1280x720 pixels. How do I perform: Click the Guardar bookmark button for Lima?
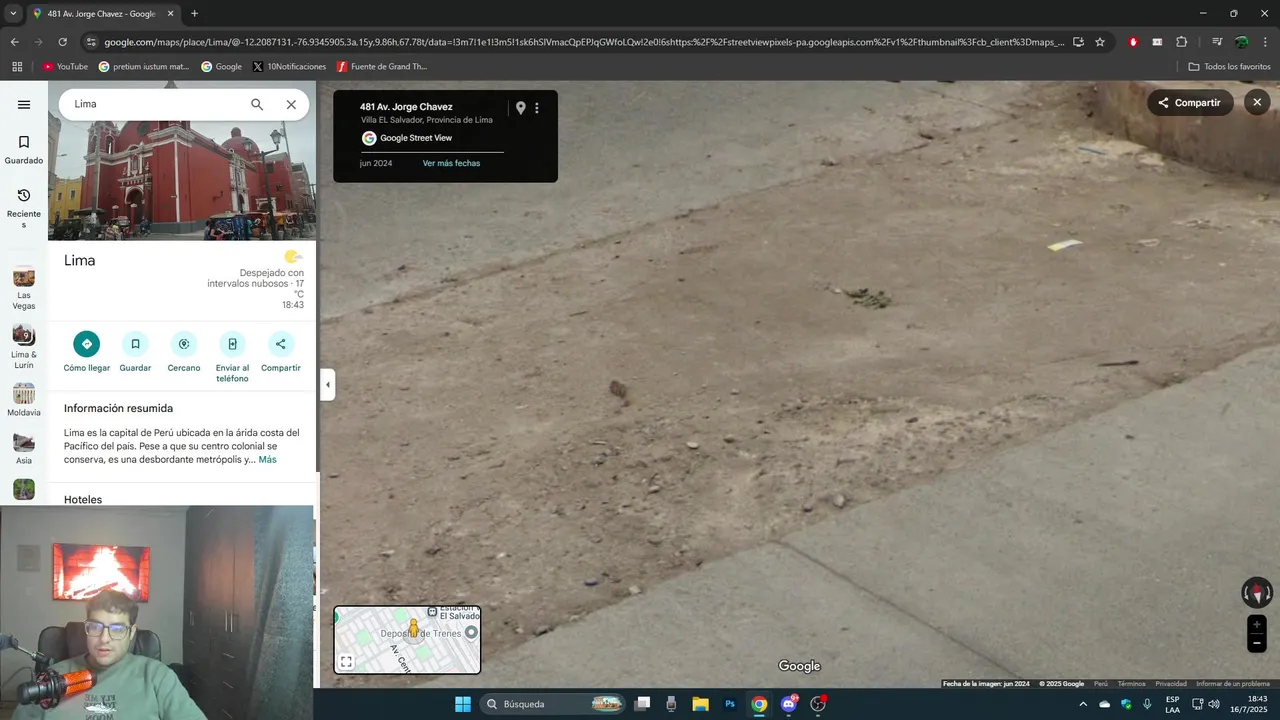click(x=135, y=352)
